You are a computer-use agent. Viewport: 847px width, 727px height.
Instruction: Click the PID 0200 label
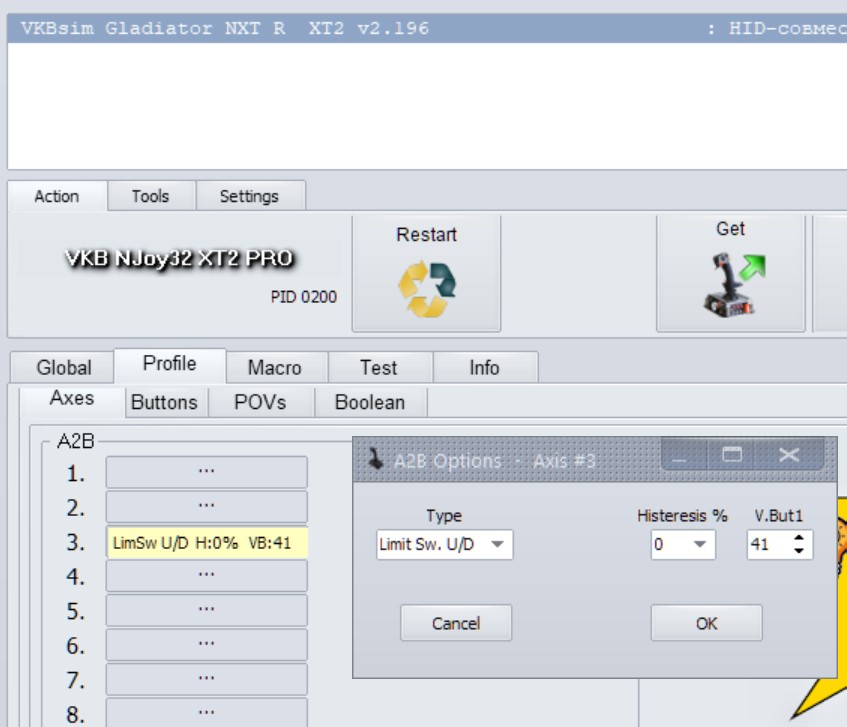point(304,297)
